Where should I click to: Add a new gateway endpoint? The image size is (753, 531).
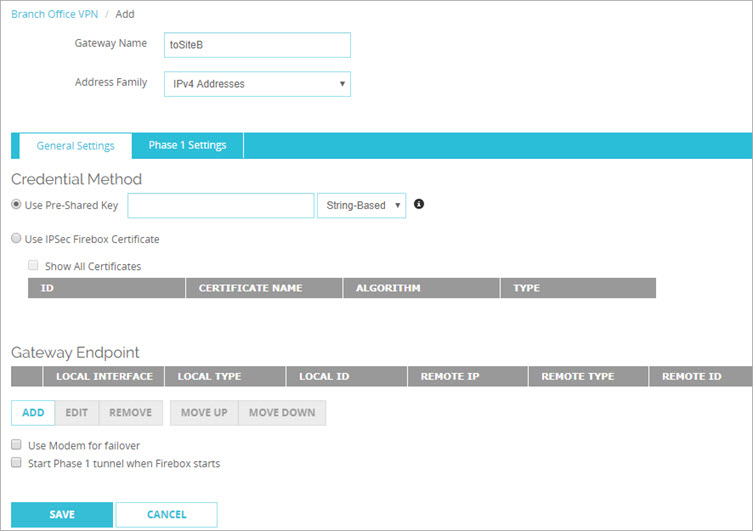33,412
